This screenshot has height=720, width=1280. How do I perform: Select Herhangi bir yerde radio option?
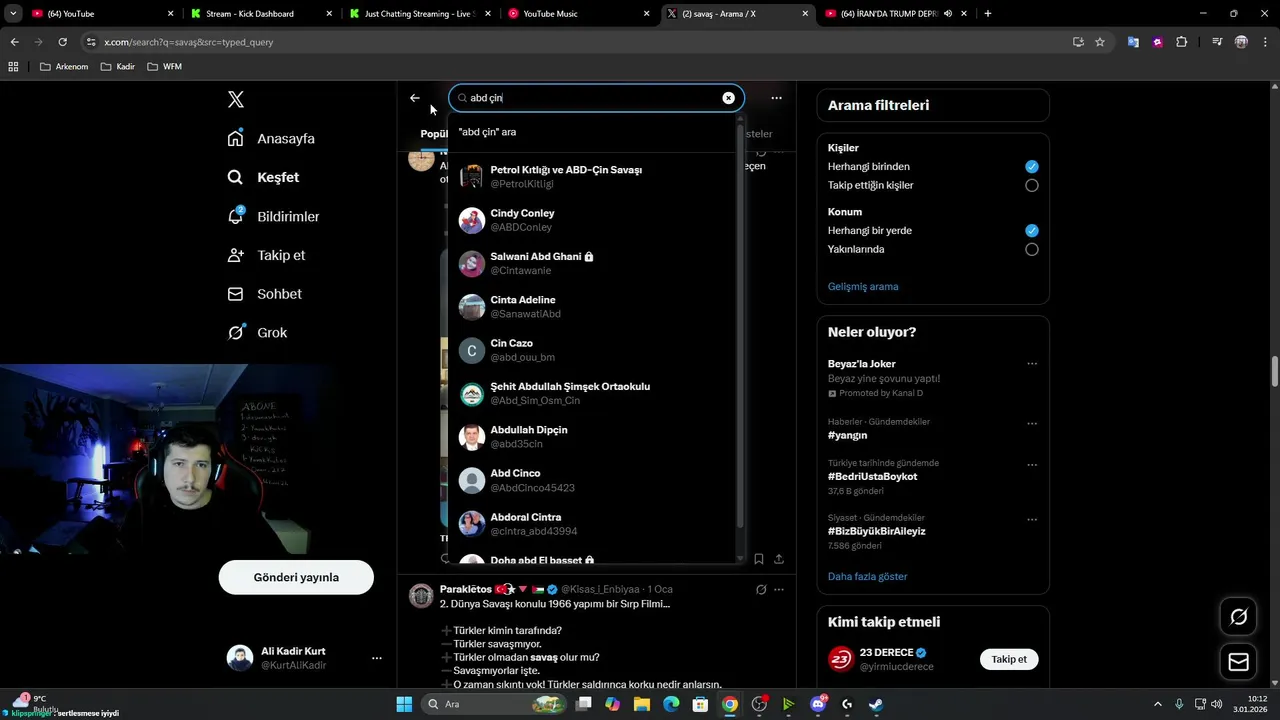pyautogui.click(x=1031, y=230)
